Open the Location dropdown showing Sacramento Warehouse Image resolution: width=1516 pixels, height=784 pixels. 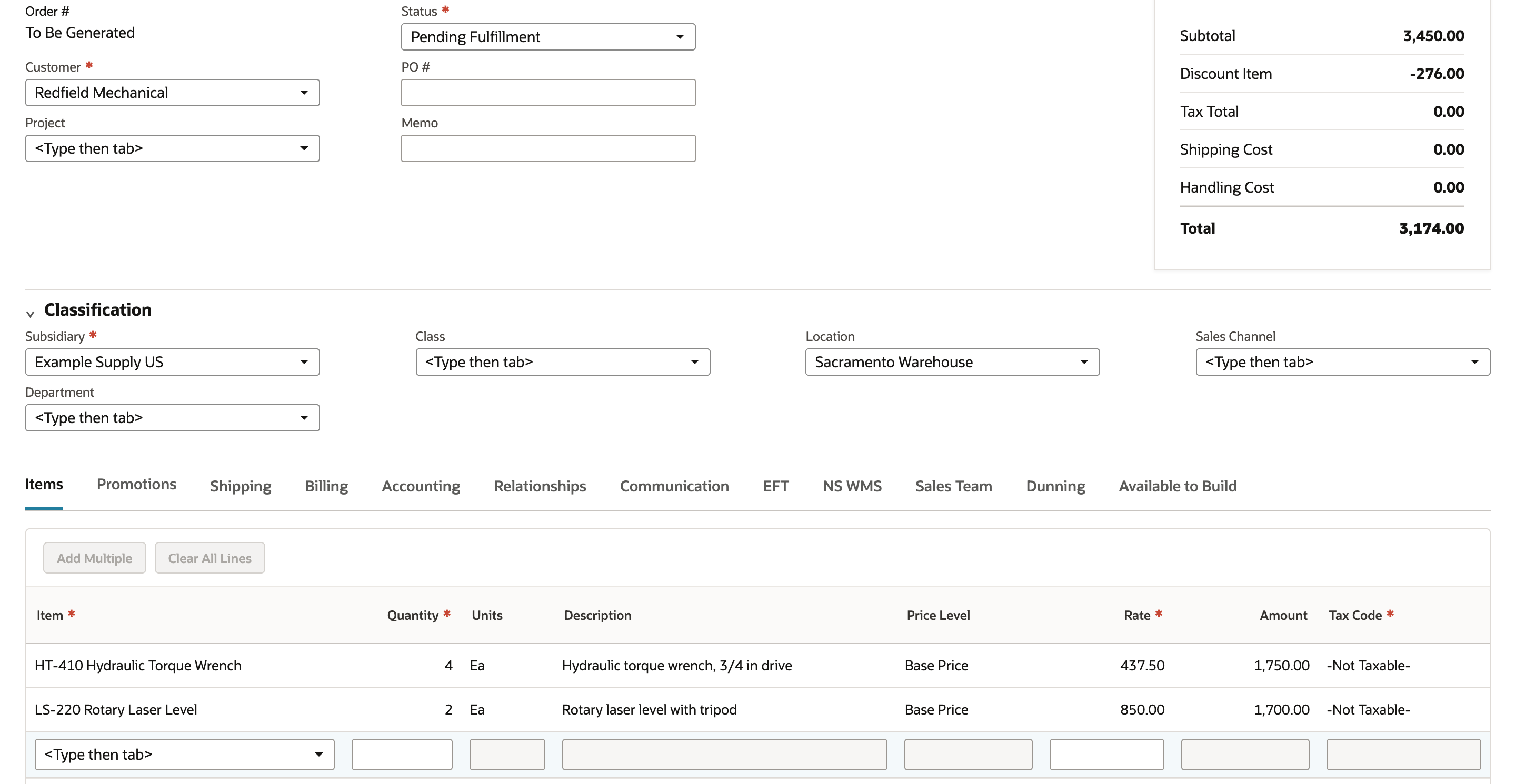point(952,361)
